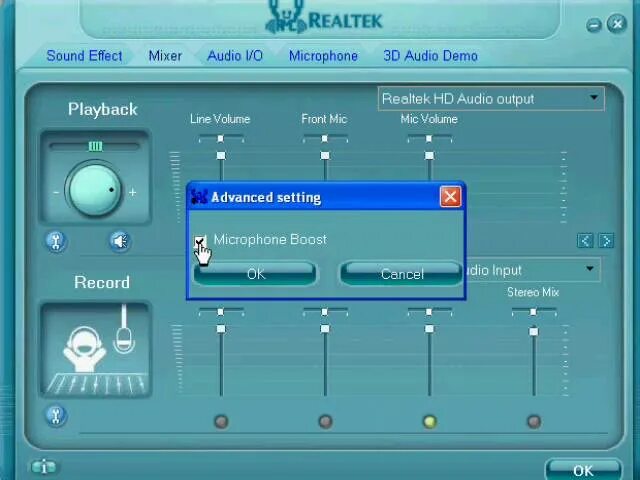The width and height of the screenshot is (640, 480).
Task: Click the right arrow to show next playback channels
Action: pyautogui.click(x=606, y=240)
